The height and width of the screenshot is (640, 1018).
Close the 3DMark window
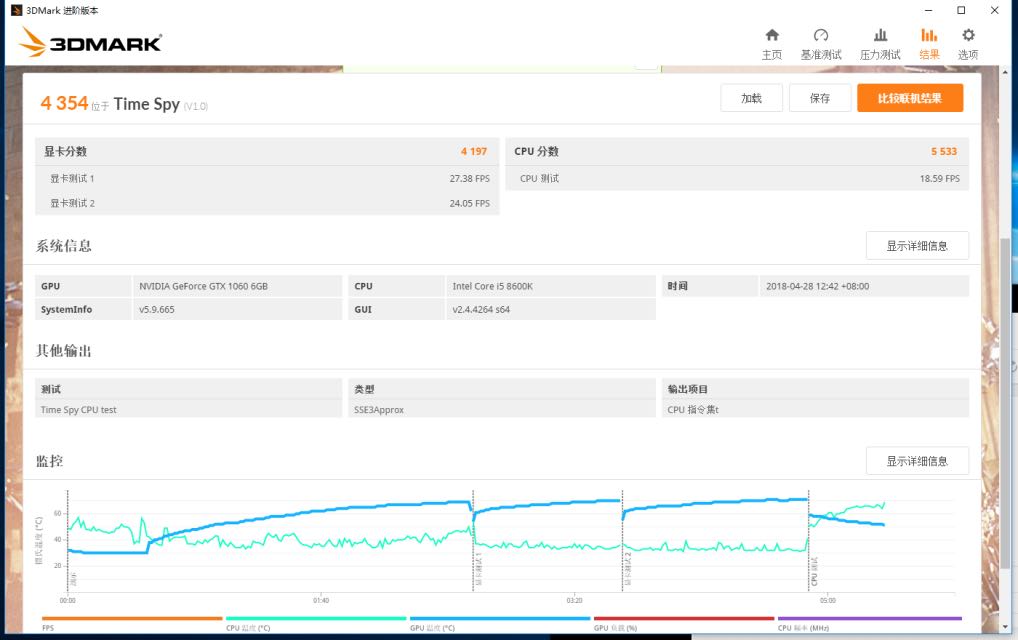pos(994,10)
